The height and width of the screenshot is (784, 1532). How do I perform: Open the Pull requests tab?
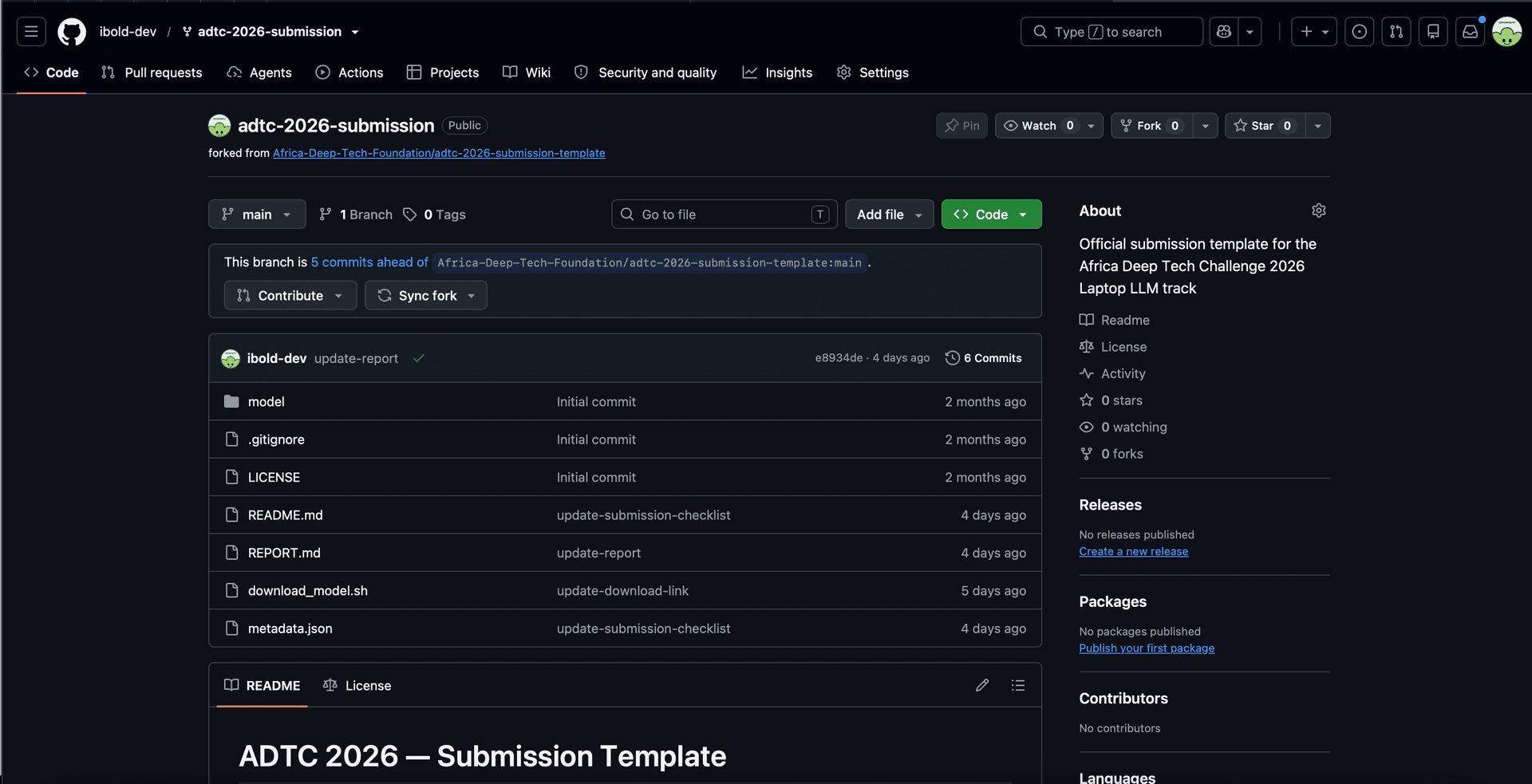(x=152, y=73)
